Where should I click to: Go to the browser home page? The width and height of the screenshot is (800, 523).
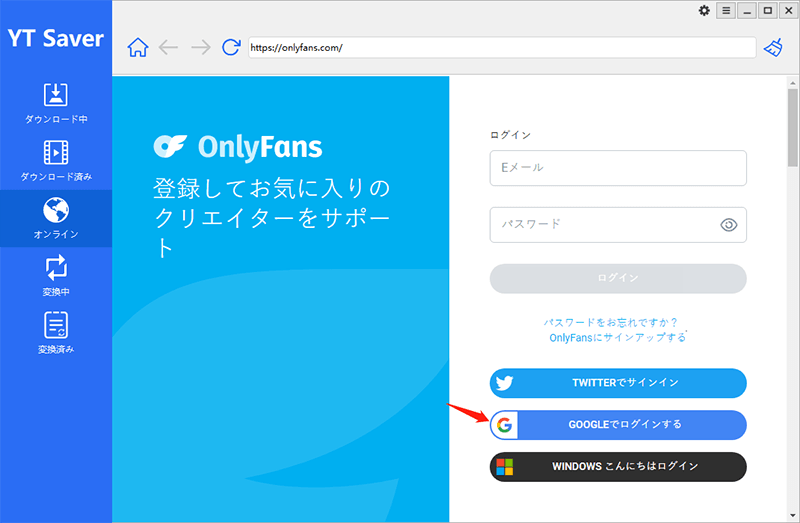[x=138, y=47]
